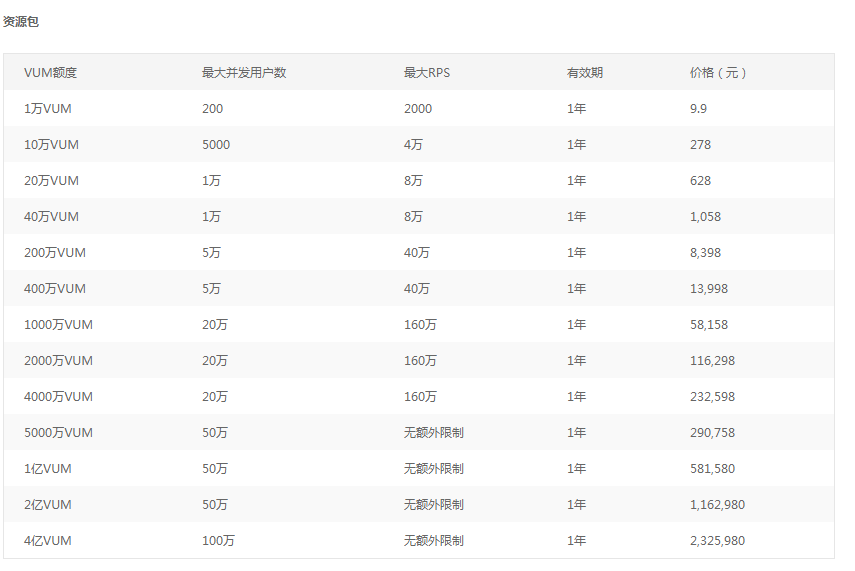This screenshot has width=855, height=571.
Task: Click the price 1,162,980
Action: 717,504
